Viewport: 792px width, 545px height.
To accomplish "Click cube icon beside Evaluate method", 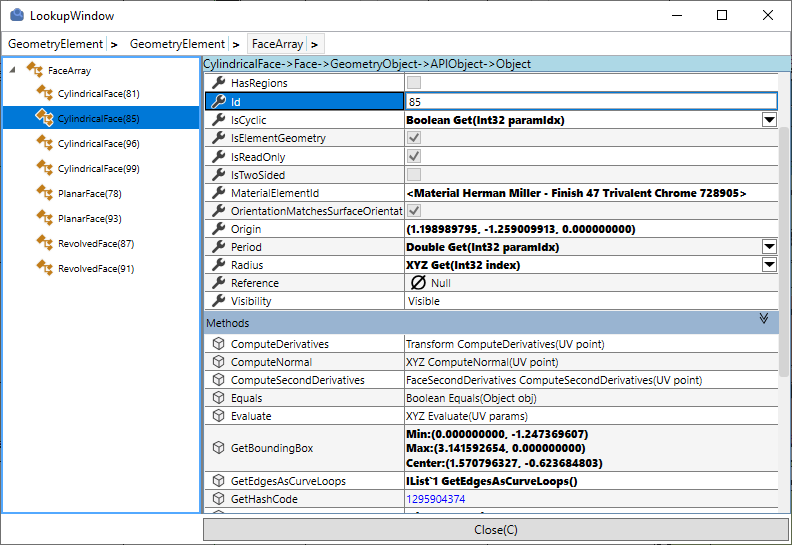I will pyautogui.click(x=218, y=416).
